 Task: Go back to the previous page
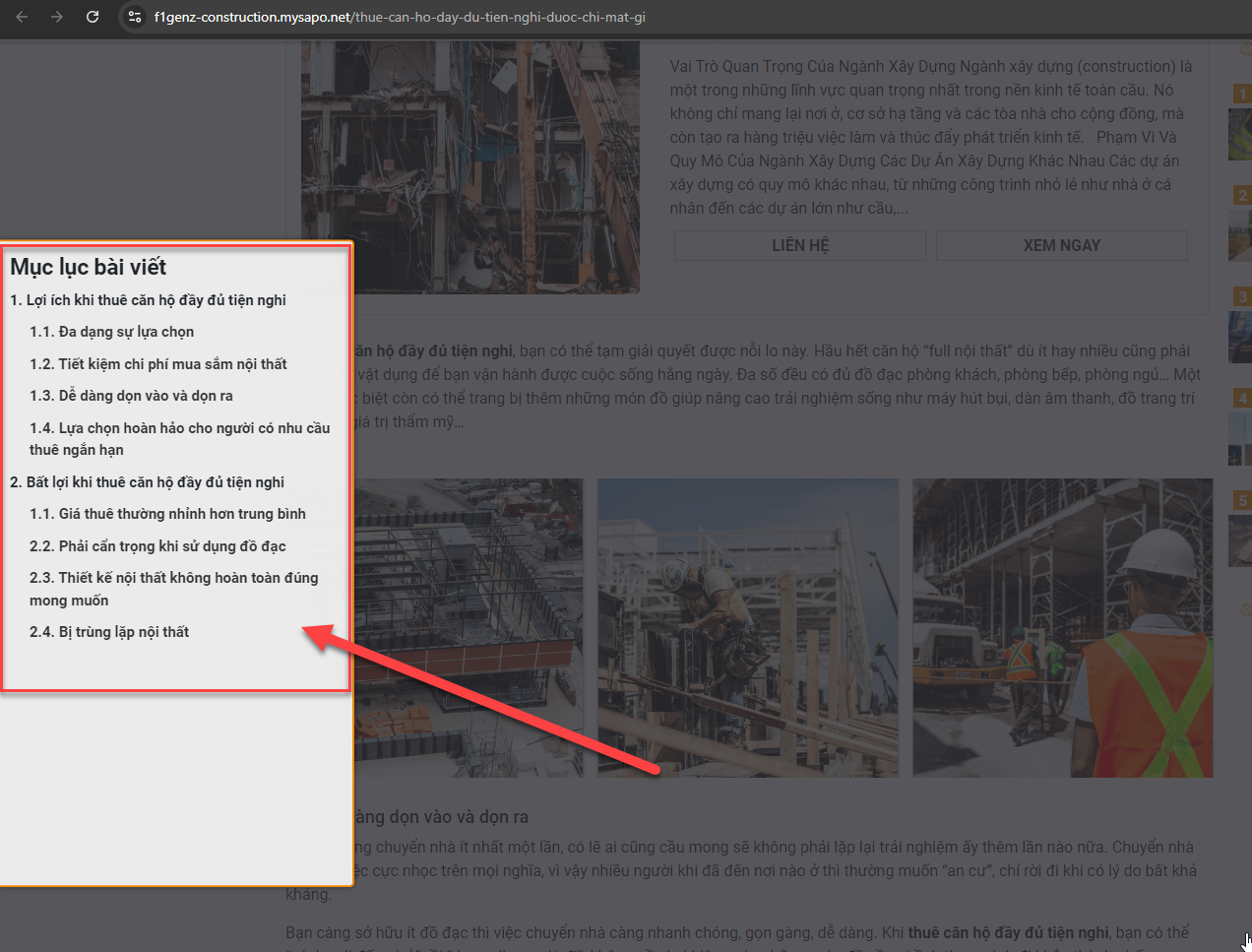[22, 17]
